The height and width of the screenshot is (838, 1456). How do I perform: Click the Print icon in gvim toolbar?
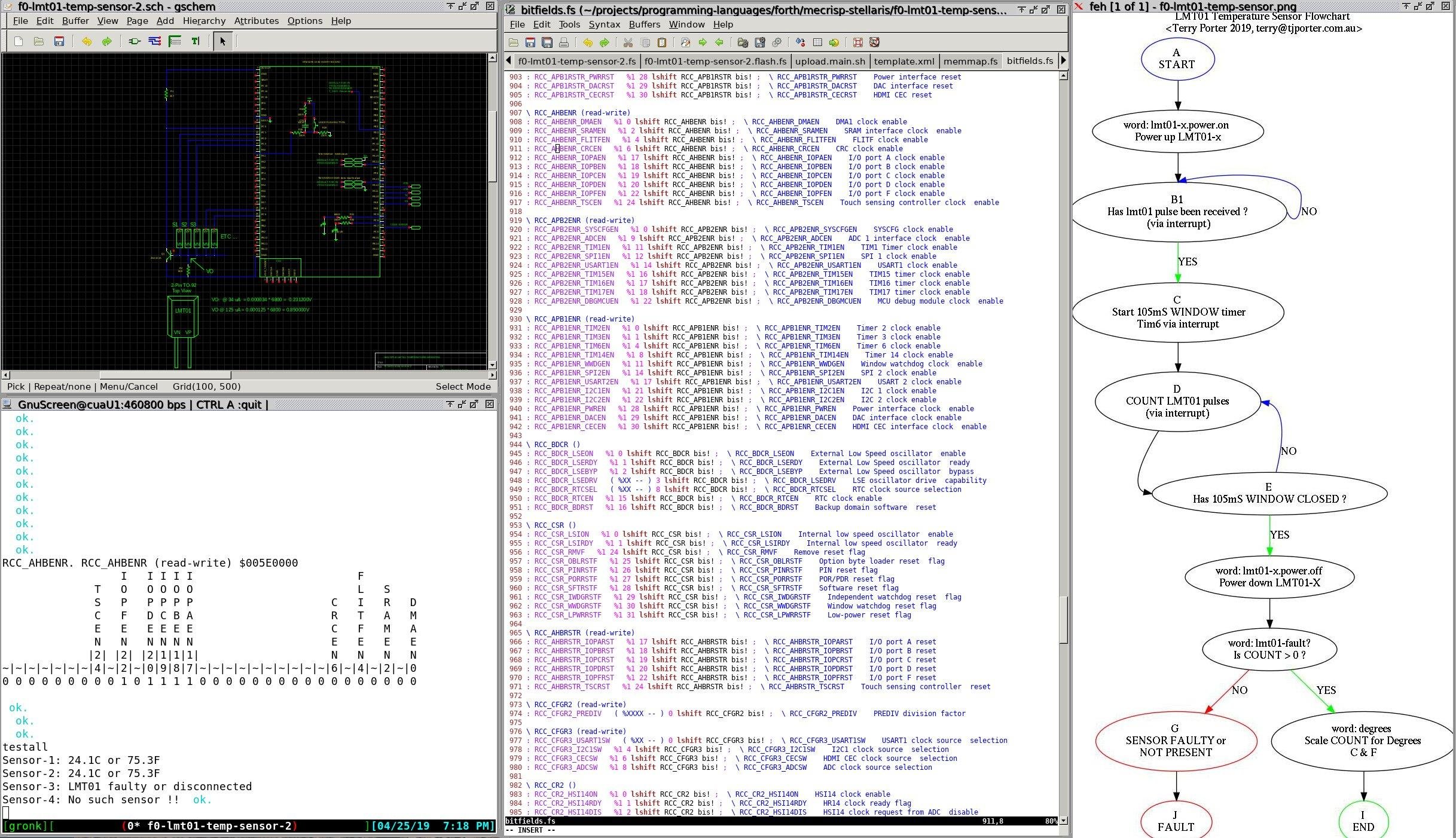pyautogui.click(x=563, y=42)
